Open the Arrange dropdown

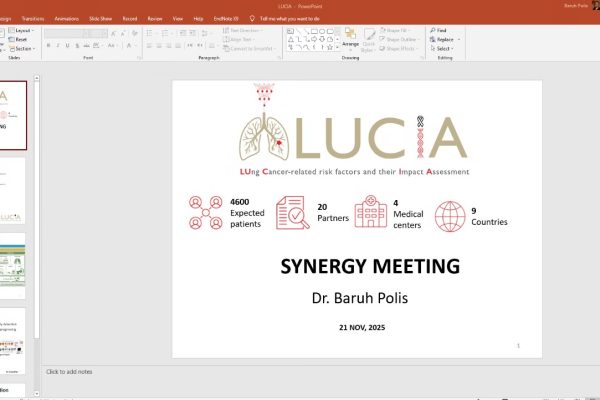(x=351, y=39)
